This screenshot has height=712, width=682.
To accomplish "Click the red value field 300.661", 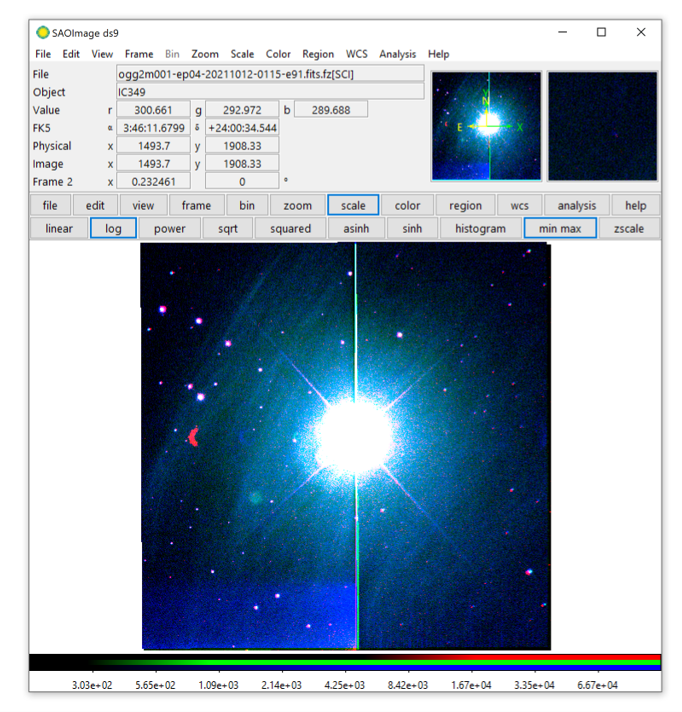I will (153, 109).
